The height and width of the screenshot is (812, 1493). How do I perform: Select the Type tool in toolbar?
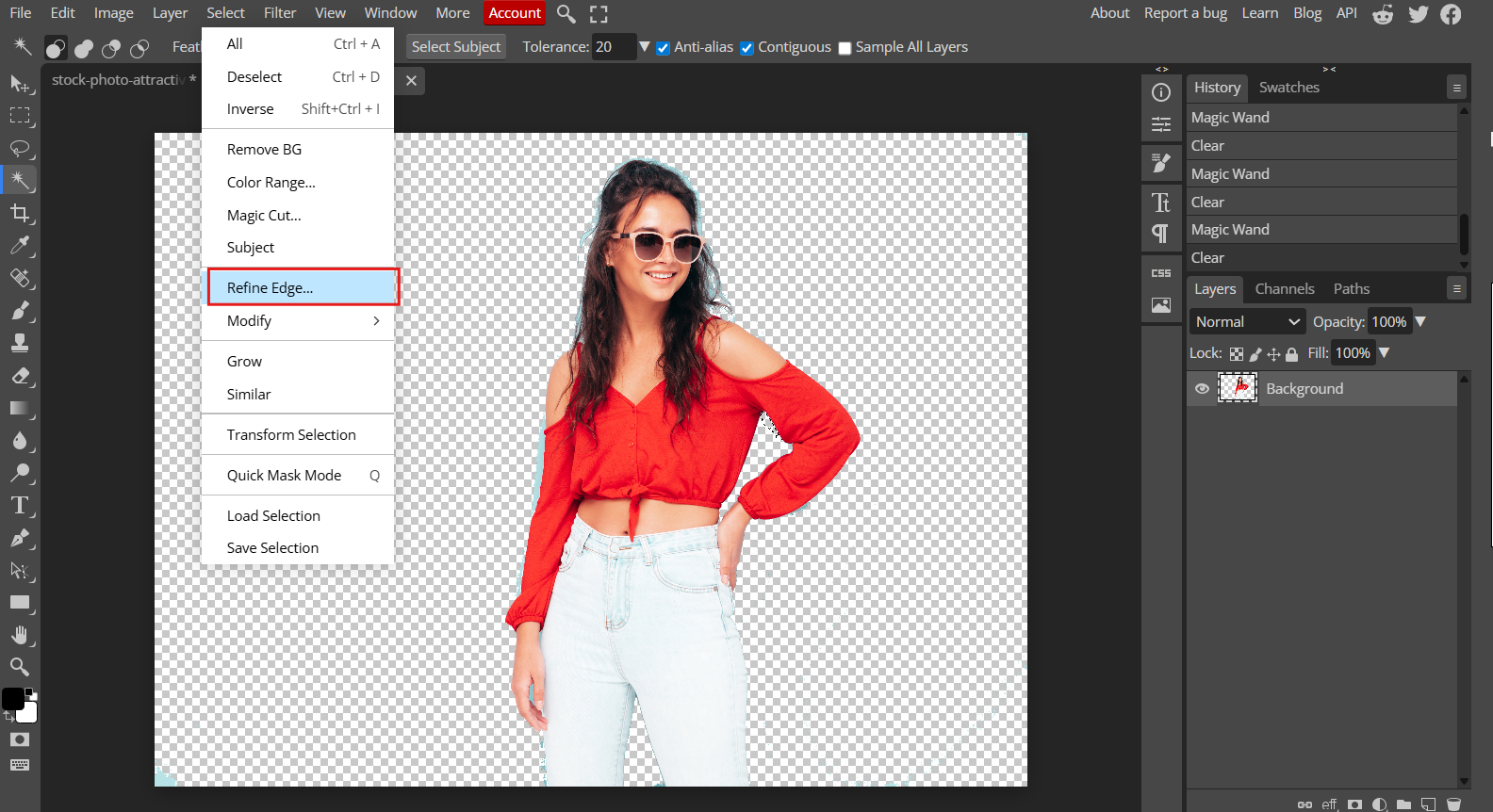19,506
